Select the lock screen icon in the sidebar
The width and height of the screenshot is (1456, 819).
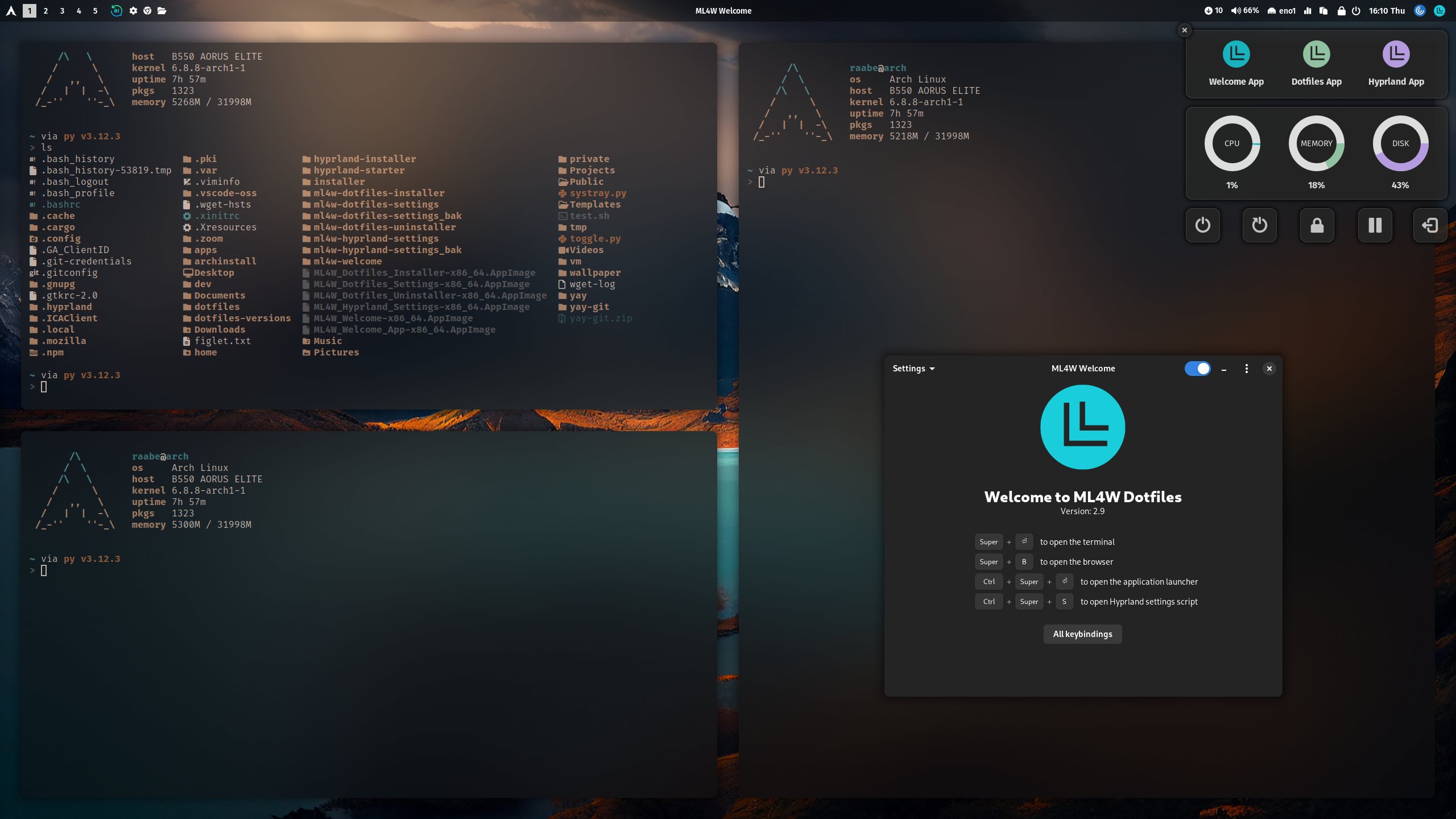[1317, 225]
